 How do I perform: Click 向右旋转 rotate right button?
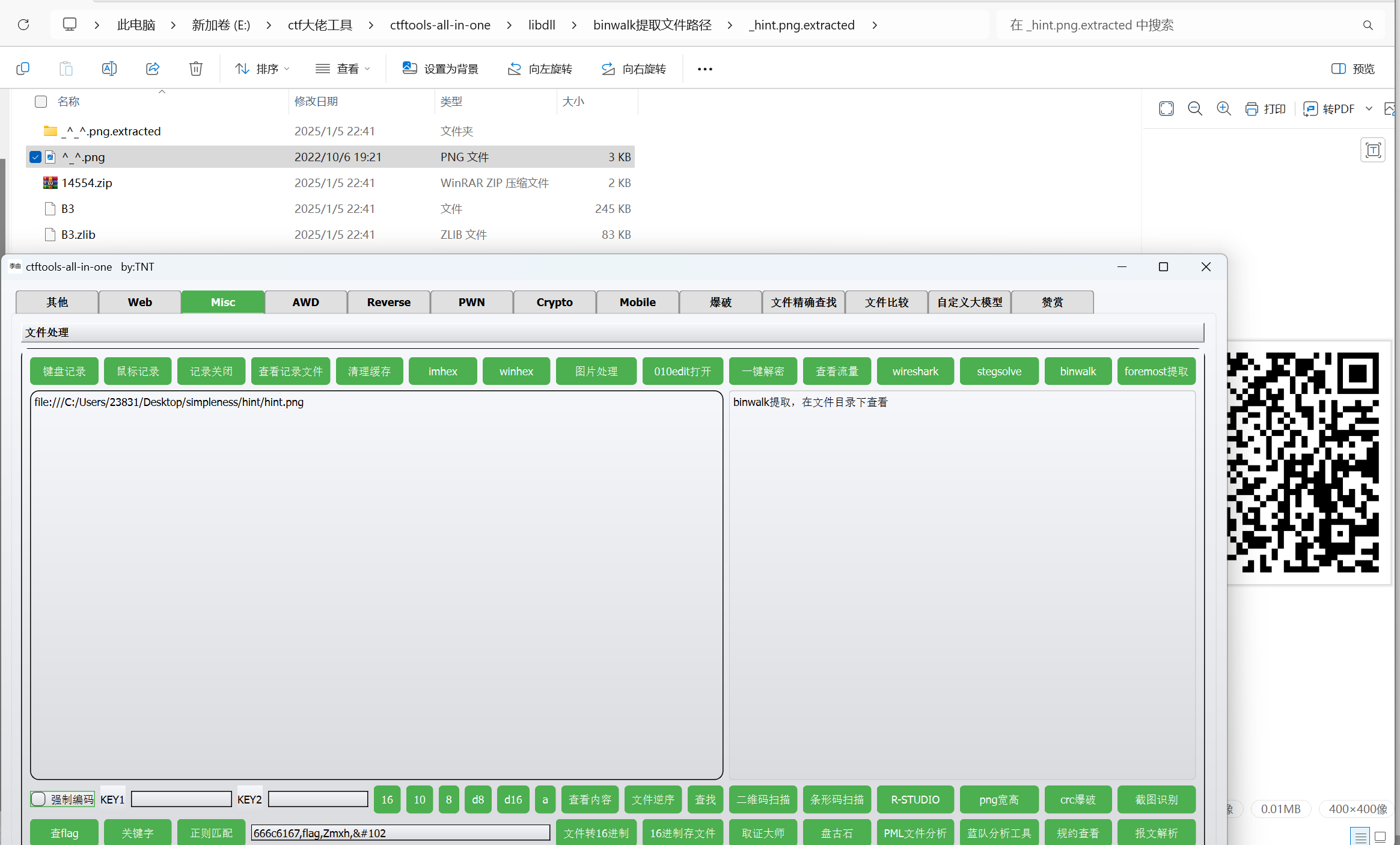click(x=634, y=69)
